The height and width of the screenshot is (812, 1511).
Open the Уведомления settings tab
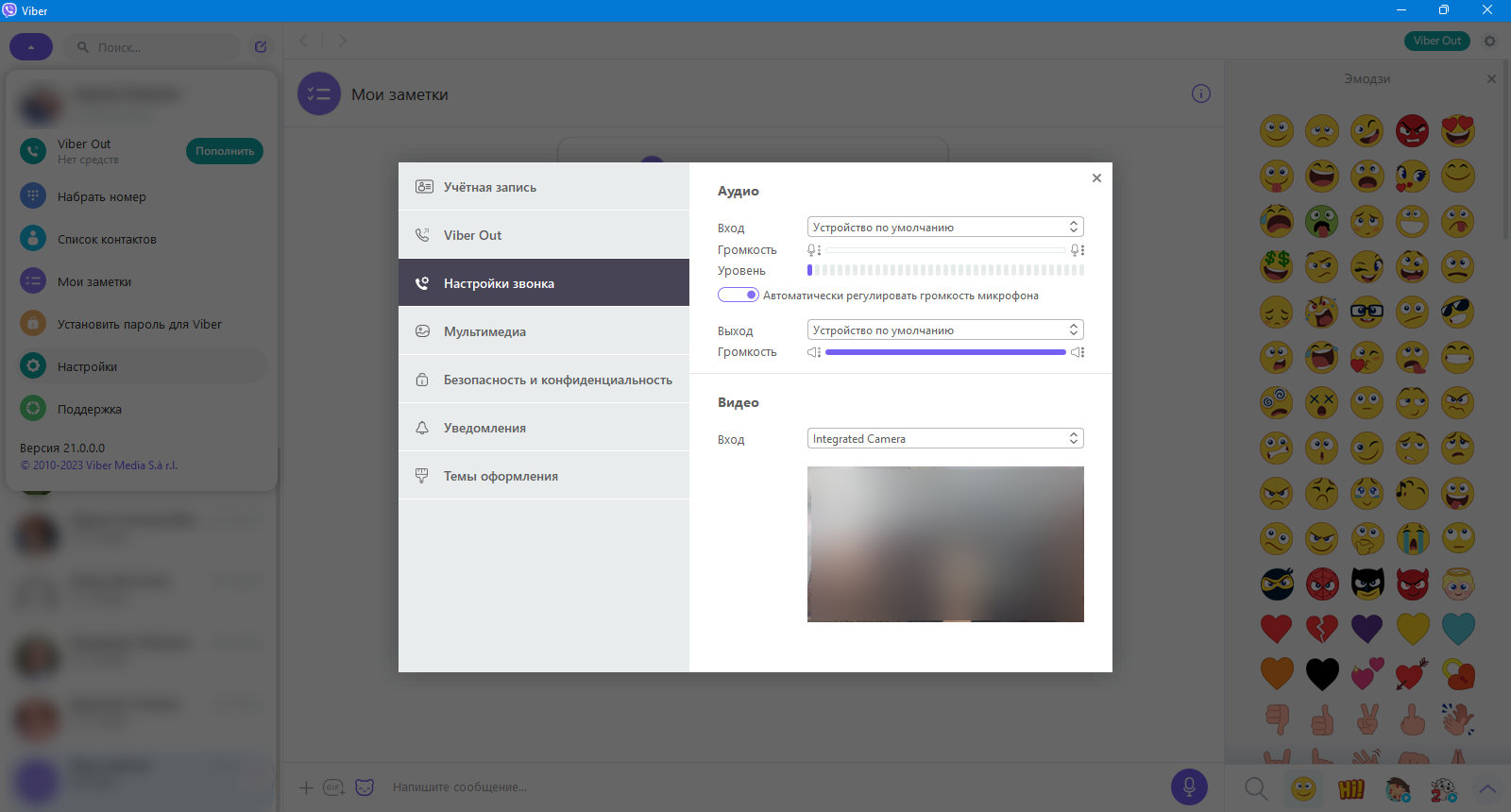click(x=544, y=428)
